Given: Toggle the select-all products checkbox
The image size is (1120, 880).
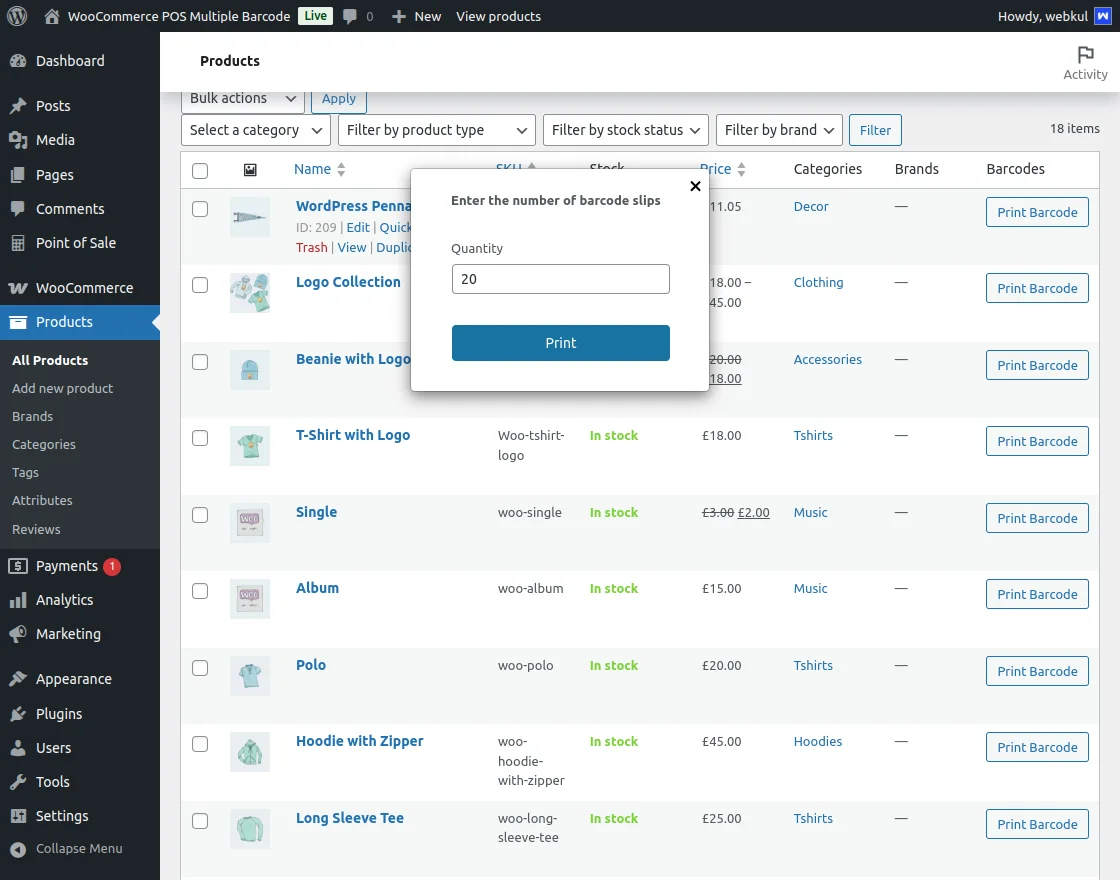Looking at the screenshot, I should [200, 170].
